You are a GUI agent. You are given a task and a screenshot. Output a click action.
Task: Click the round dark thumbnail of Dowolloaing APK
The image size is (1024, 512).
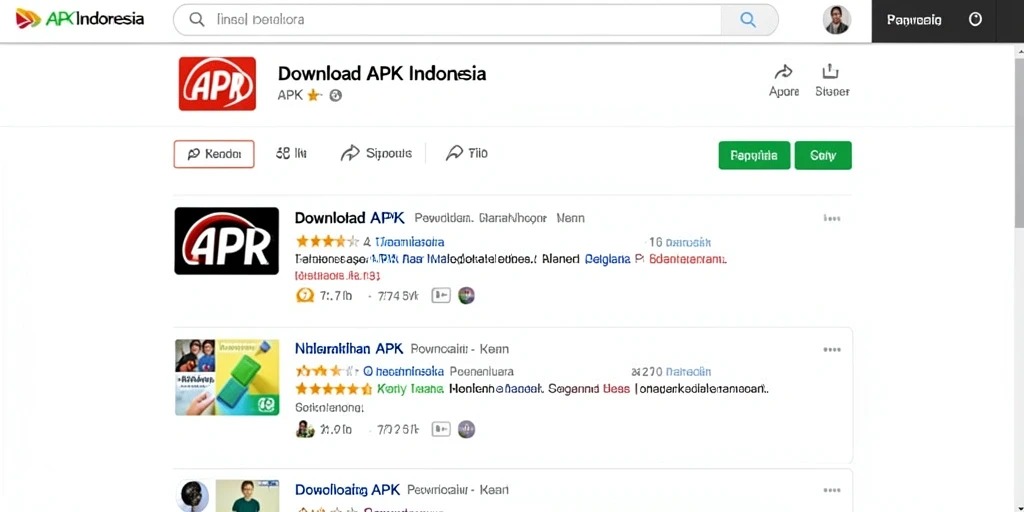(193, 496)
